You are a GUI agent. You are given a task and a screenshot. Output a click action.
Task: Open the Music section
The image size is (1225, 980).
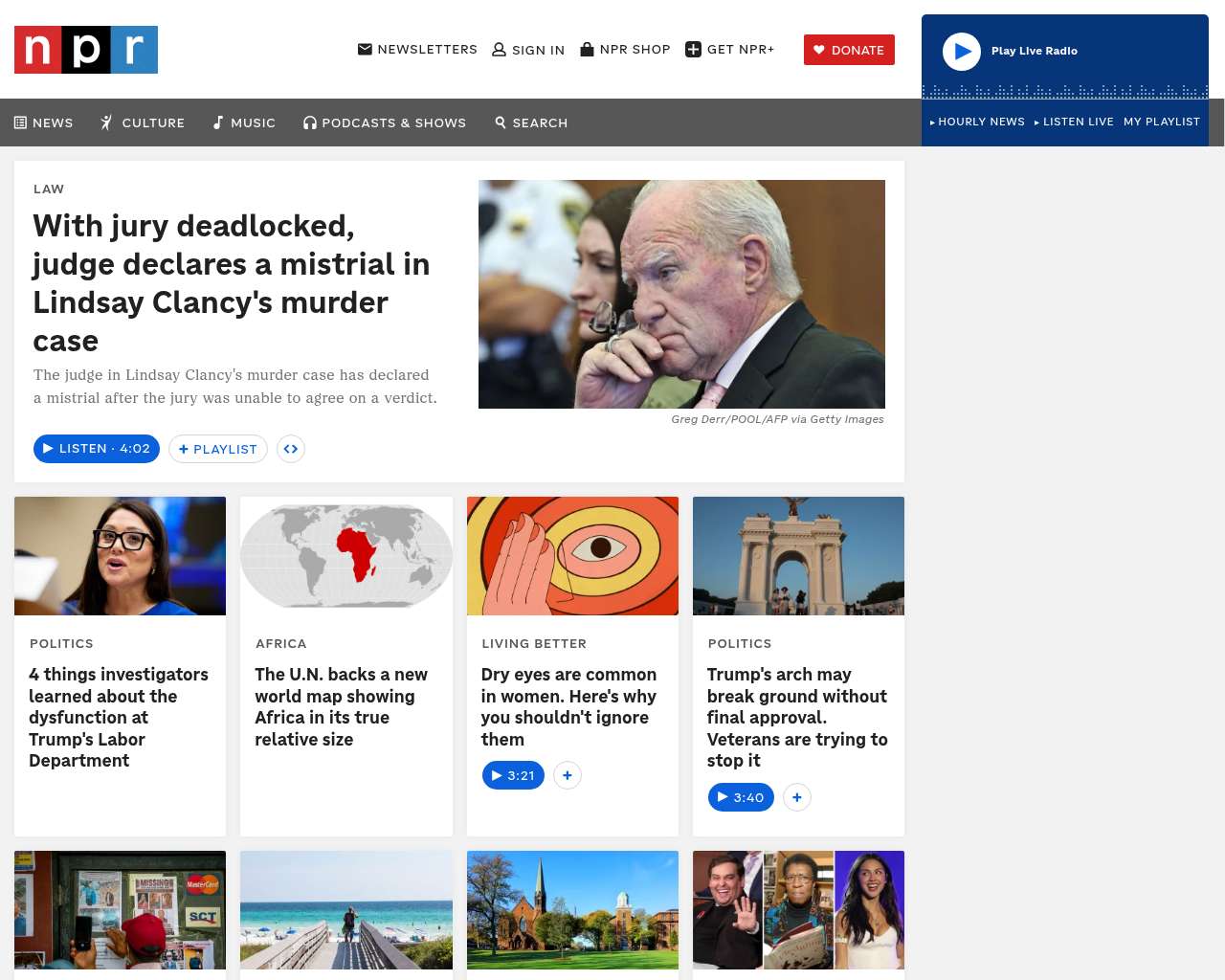pyautogui.click(x=244, y=122)
